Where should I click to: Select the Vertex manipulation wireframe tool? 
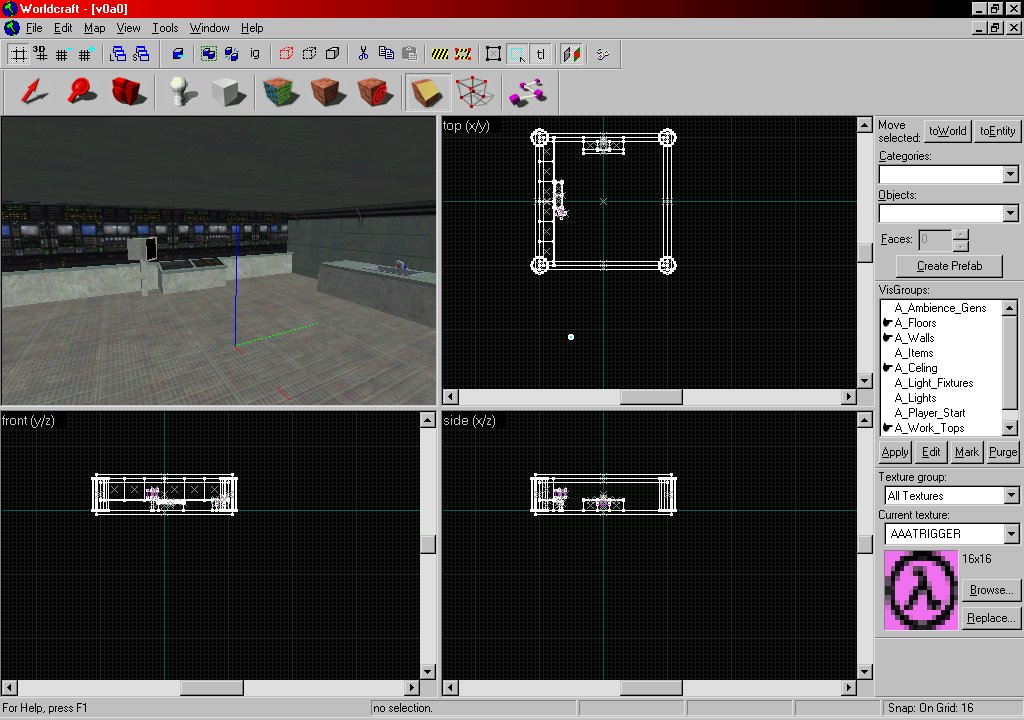coord(474,91)
